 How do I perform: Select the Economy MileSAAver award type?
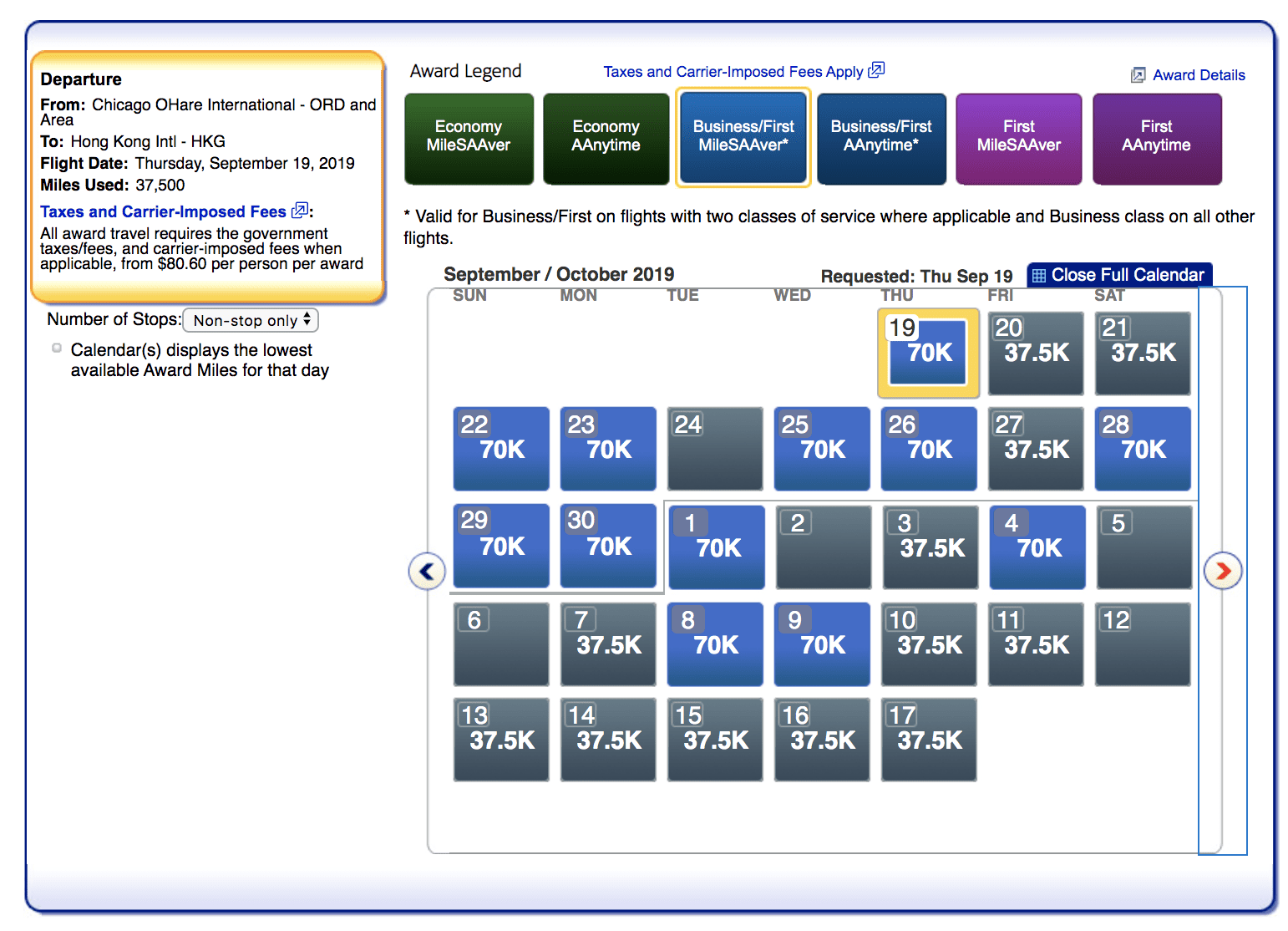click(469, 138)
